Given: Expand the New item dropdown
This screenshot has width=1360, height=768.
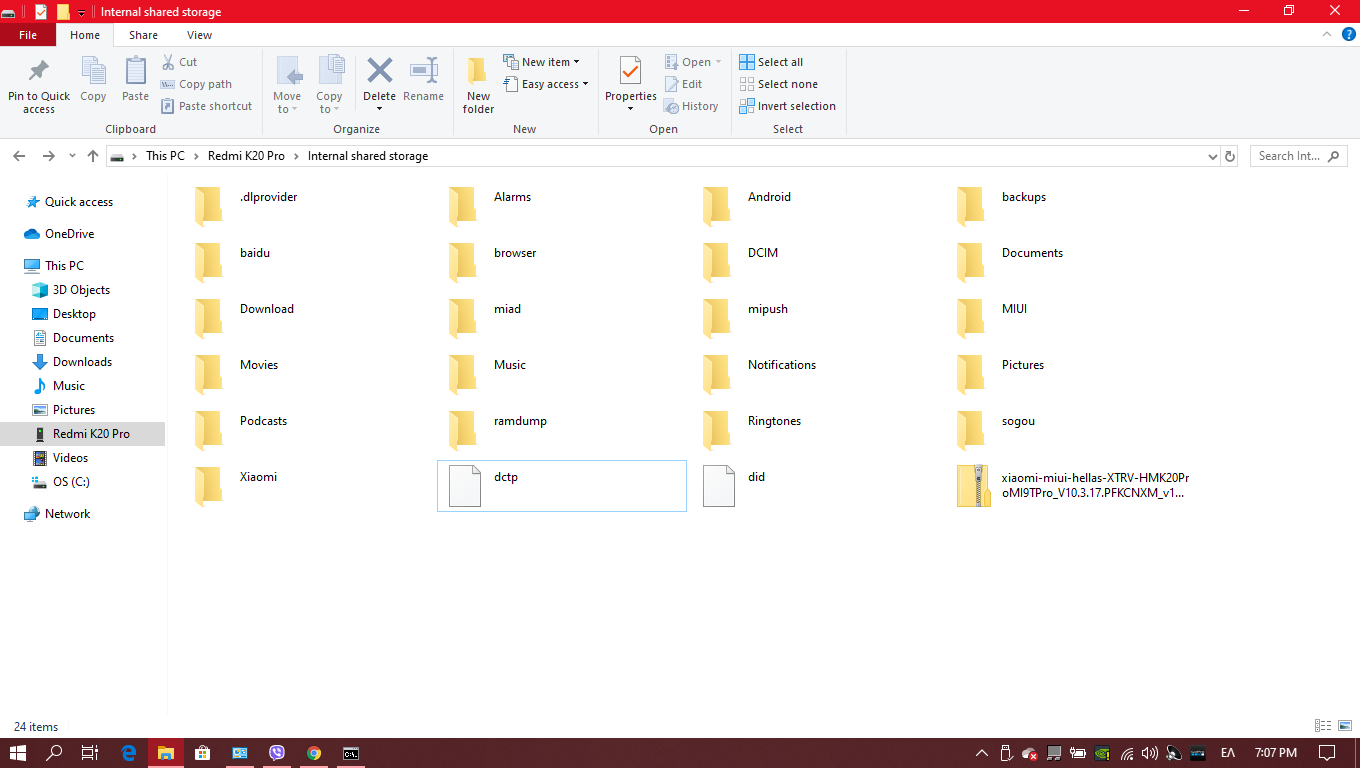Looking at the screenshot, I should click(541, 62).
